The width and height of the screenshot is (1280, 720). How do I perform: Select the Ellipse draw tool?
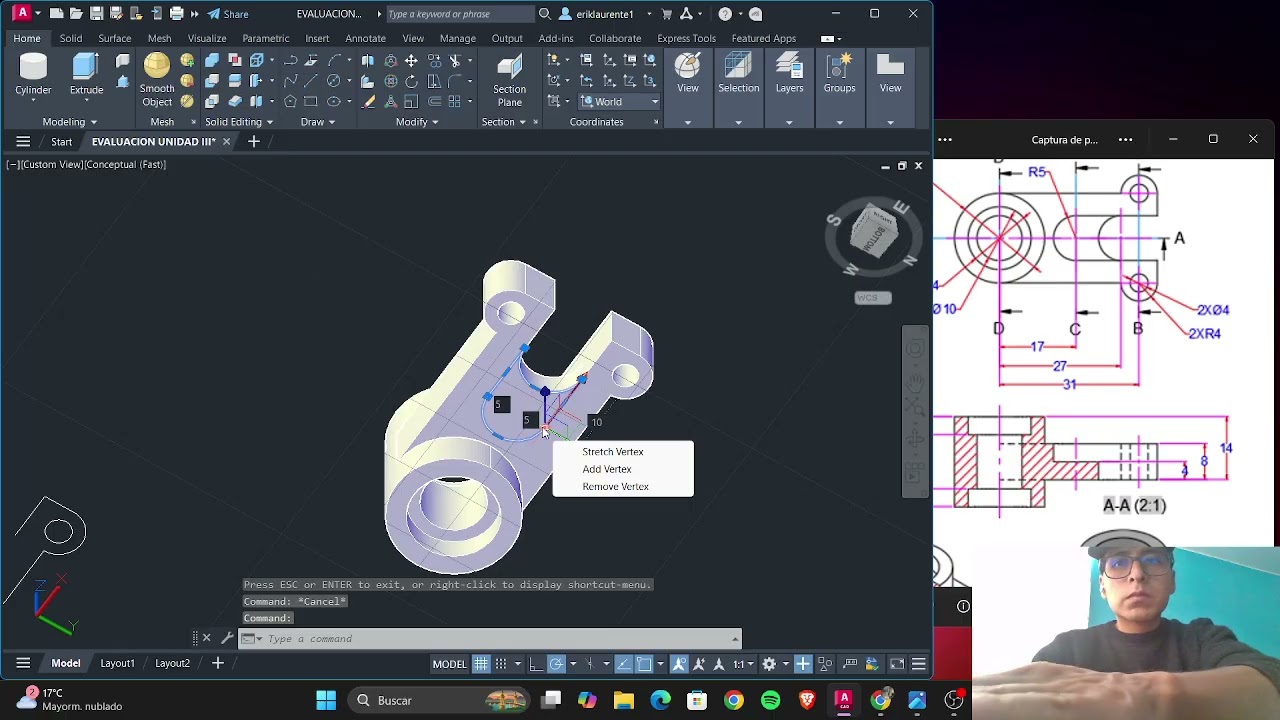tap(333, 101)
